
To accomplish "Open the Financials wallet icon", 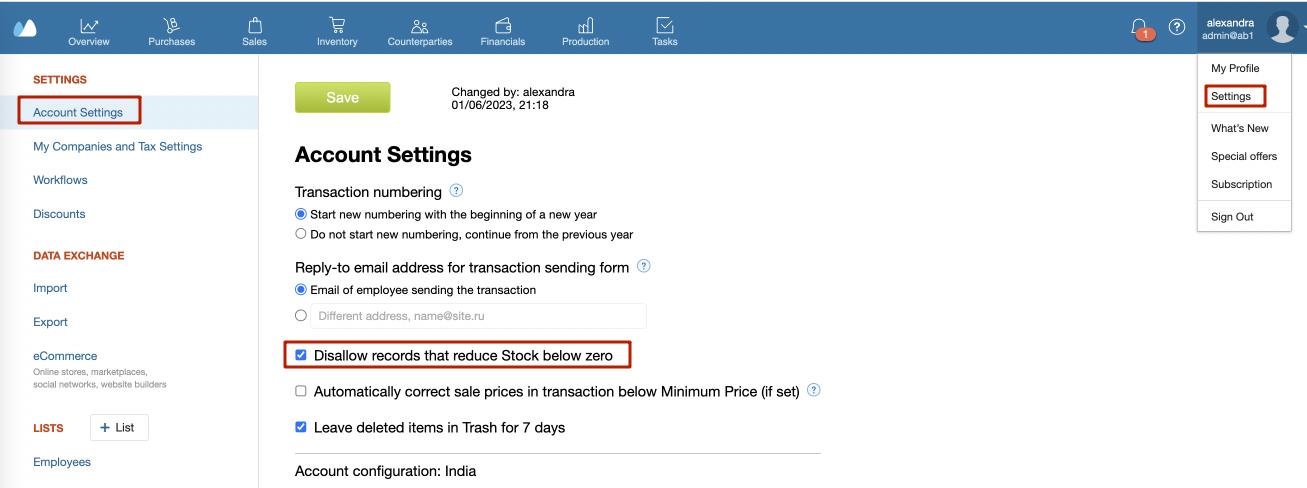I will 503,25.
